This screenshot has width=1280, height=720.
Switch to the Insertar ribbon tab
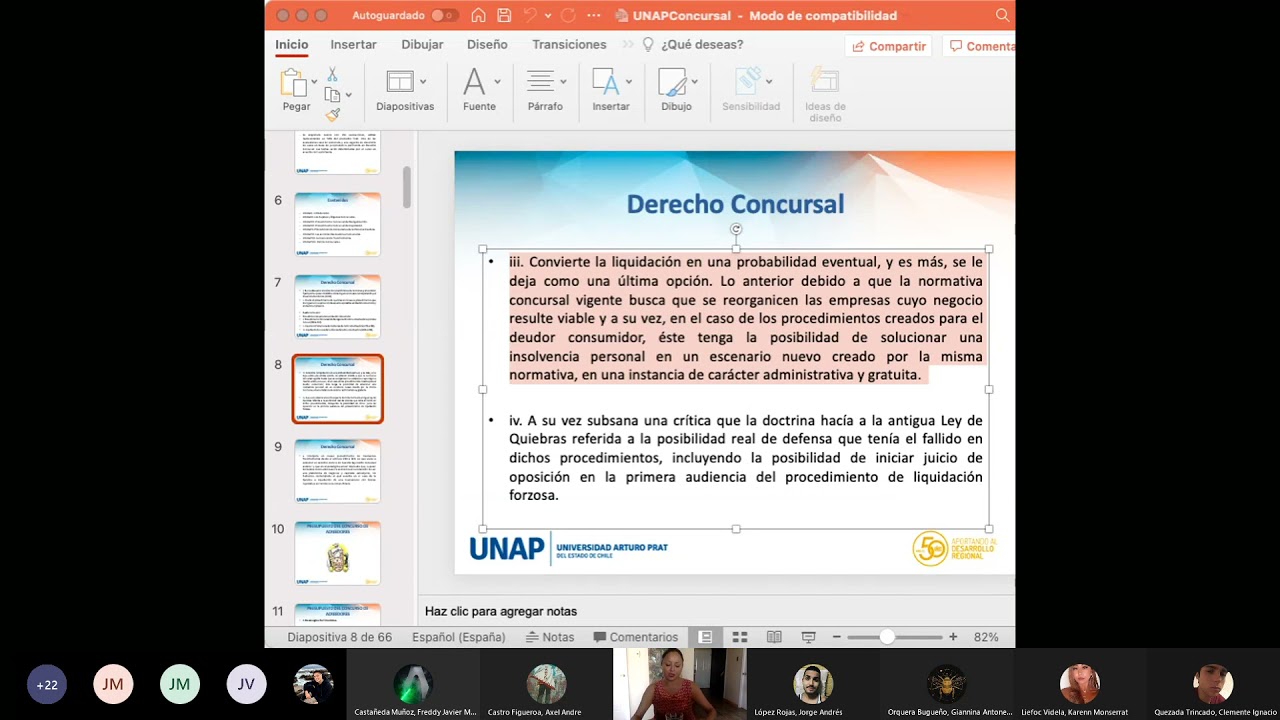[353, 45]
